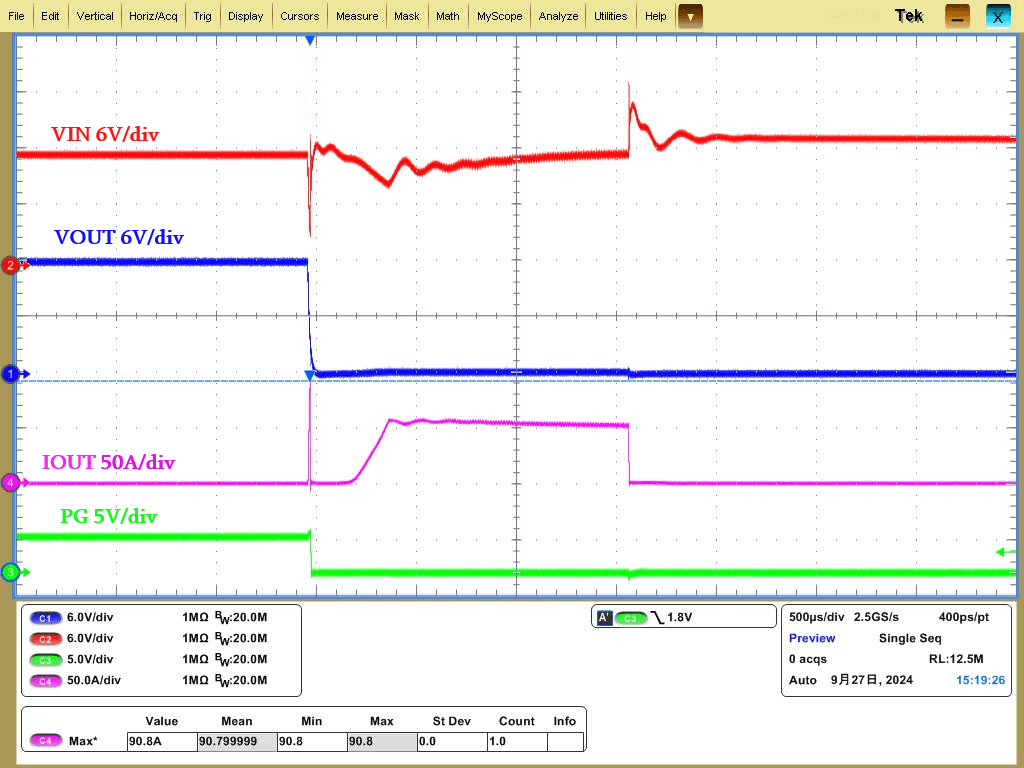Click the channel 3 reference marker on left edge
Image resolution: width=1024 pixels, height=768 pixels.
coord(11,572)
